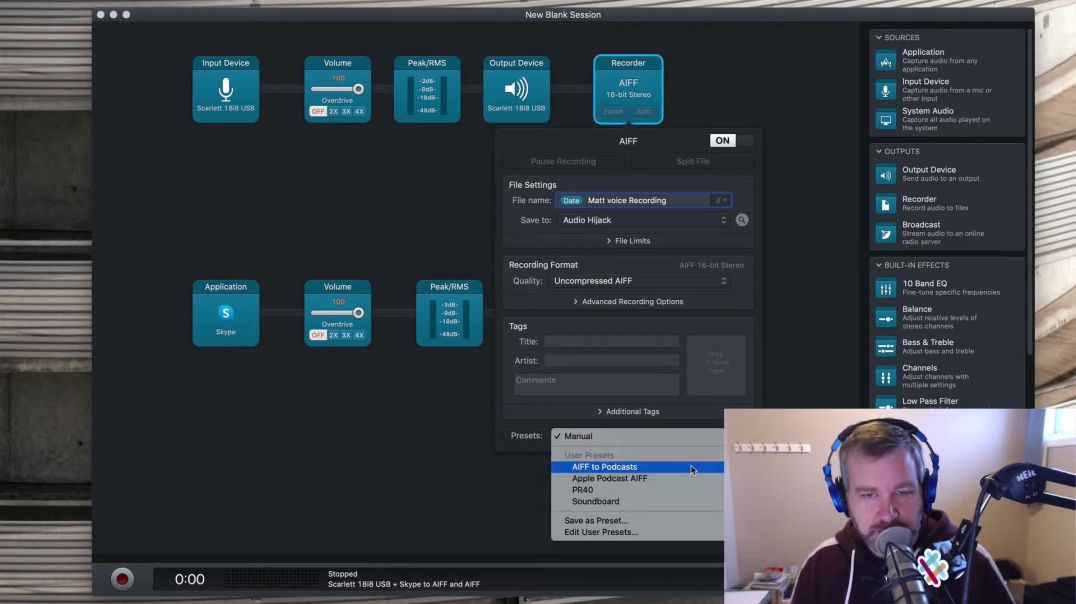Open the file name variable dropdown arrow
Viewport: 1076px width, 604px height.
pos(721,200)
